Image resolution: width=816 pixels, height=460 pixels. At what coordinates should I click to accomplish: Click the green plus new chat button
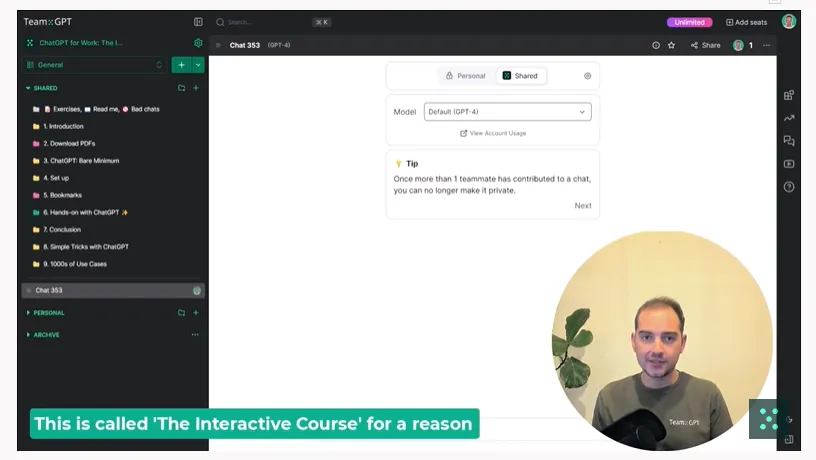(x=181, y=65)
